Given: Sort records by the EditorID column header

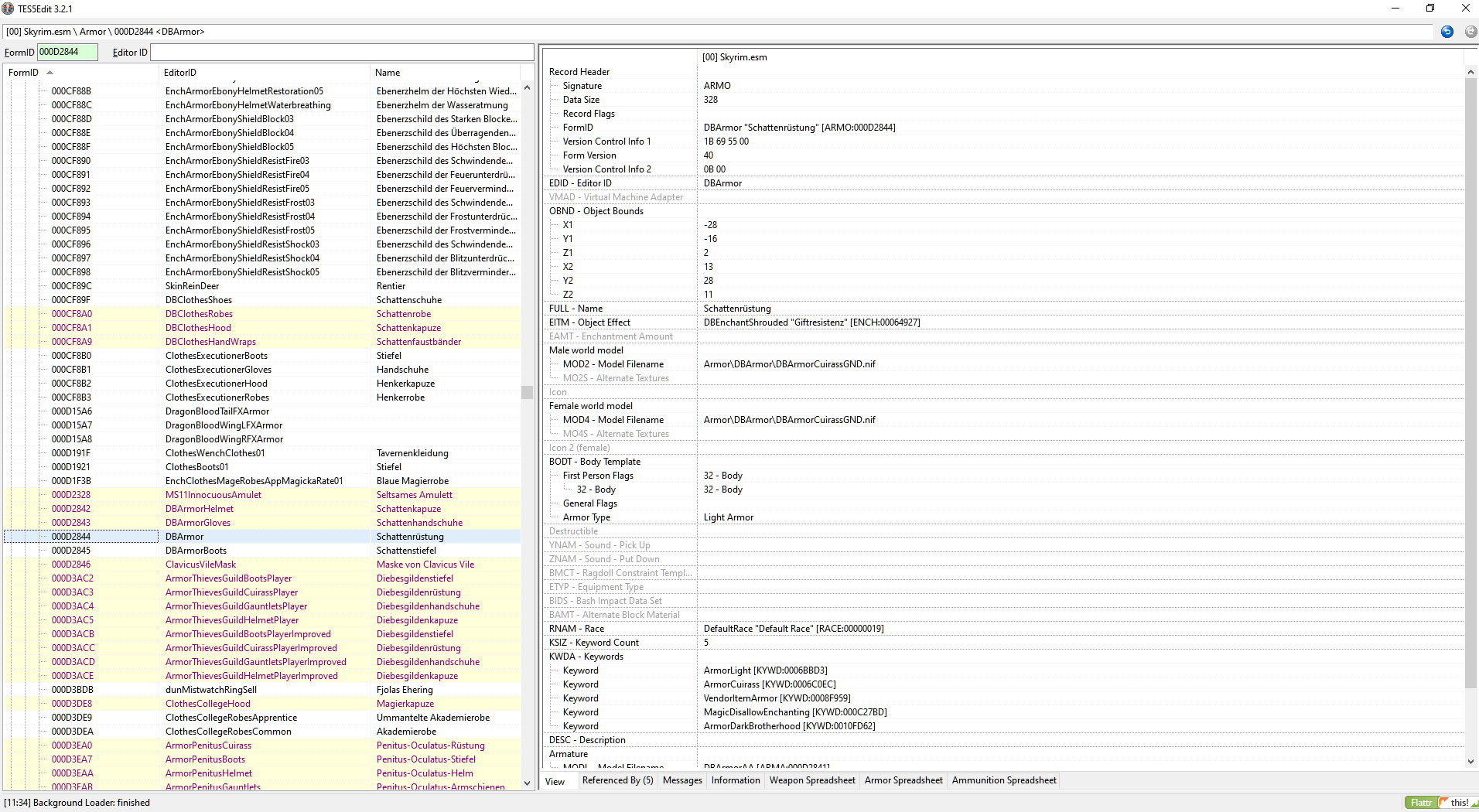Looking at the screenshot, I should [x=265, y=73].
